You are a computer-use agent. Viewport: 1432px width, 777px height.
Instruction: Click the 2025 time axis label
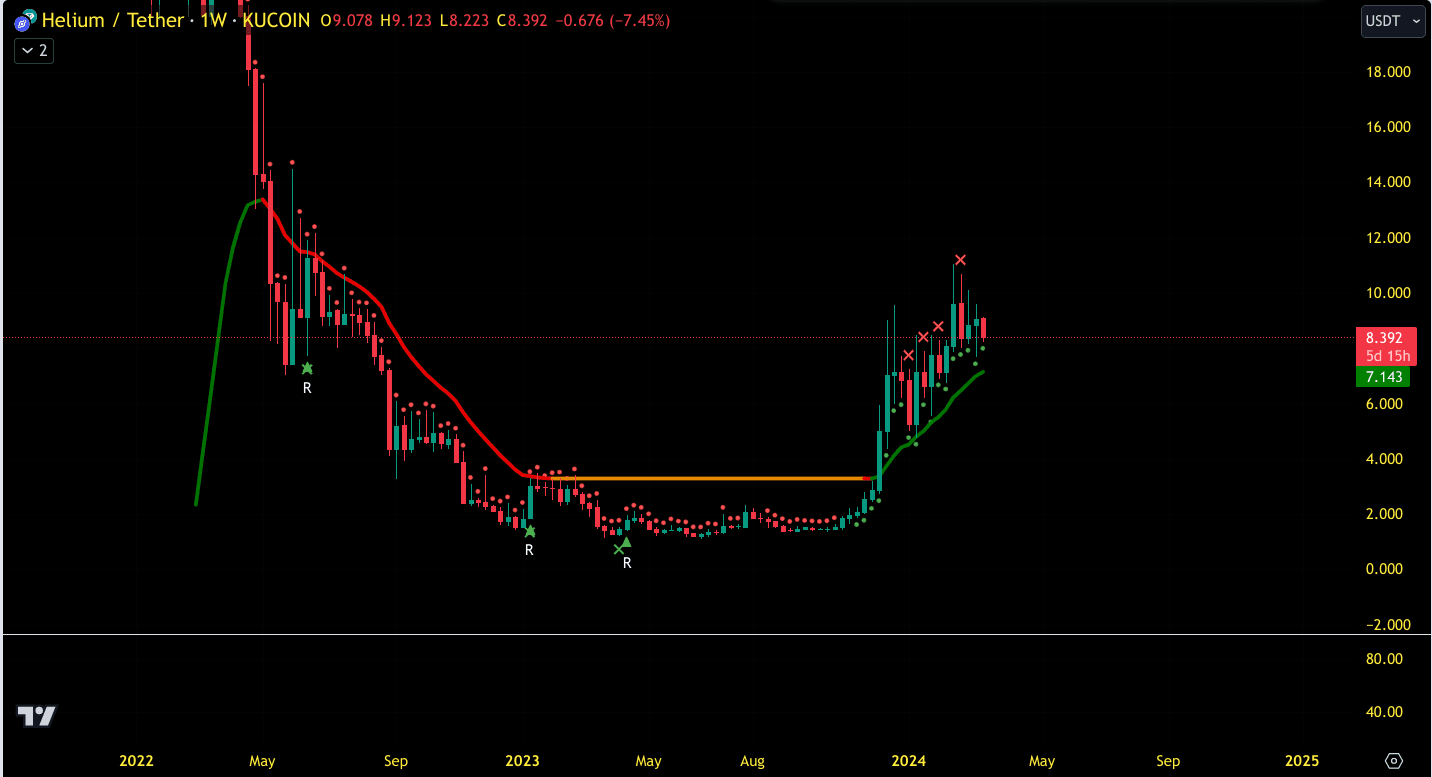[1301, 761]
